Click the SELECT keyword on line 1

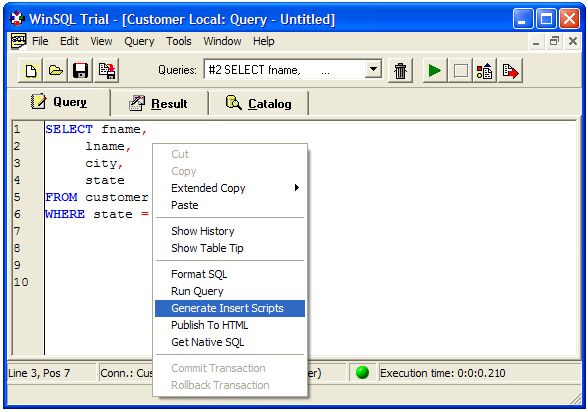click(x=69, y=129)
